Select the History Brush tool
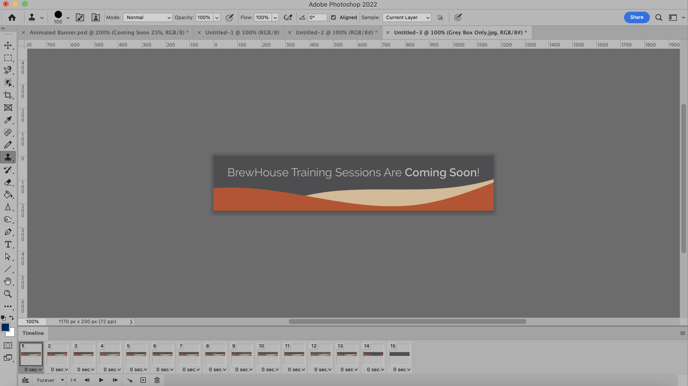 point(8,170)
